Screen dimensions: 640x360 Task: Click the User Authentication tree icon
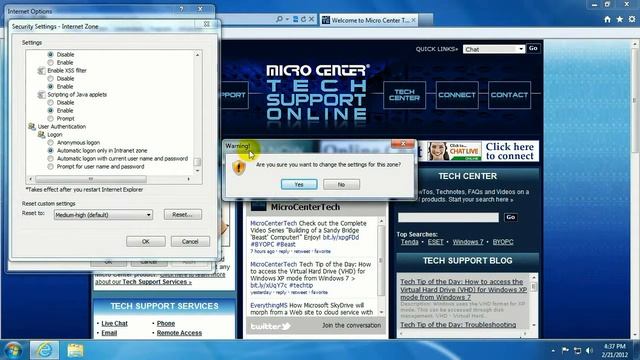[x=31, y=127]
